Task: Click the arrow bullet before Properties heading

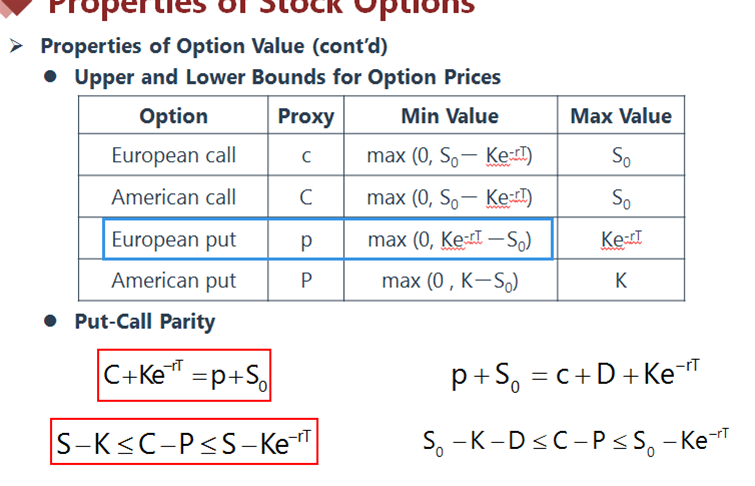Action: (x=16, y=46)
